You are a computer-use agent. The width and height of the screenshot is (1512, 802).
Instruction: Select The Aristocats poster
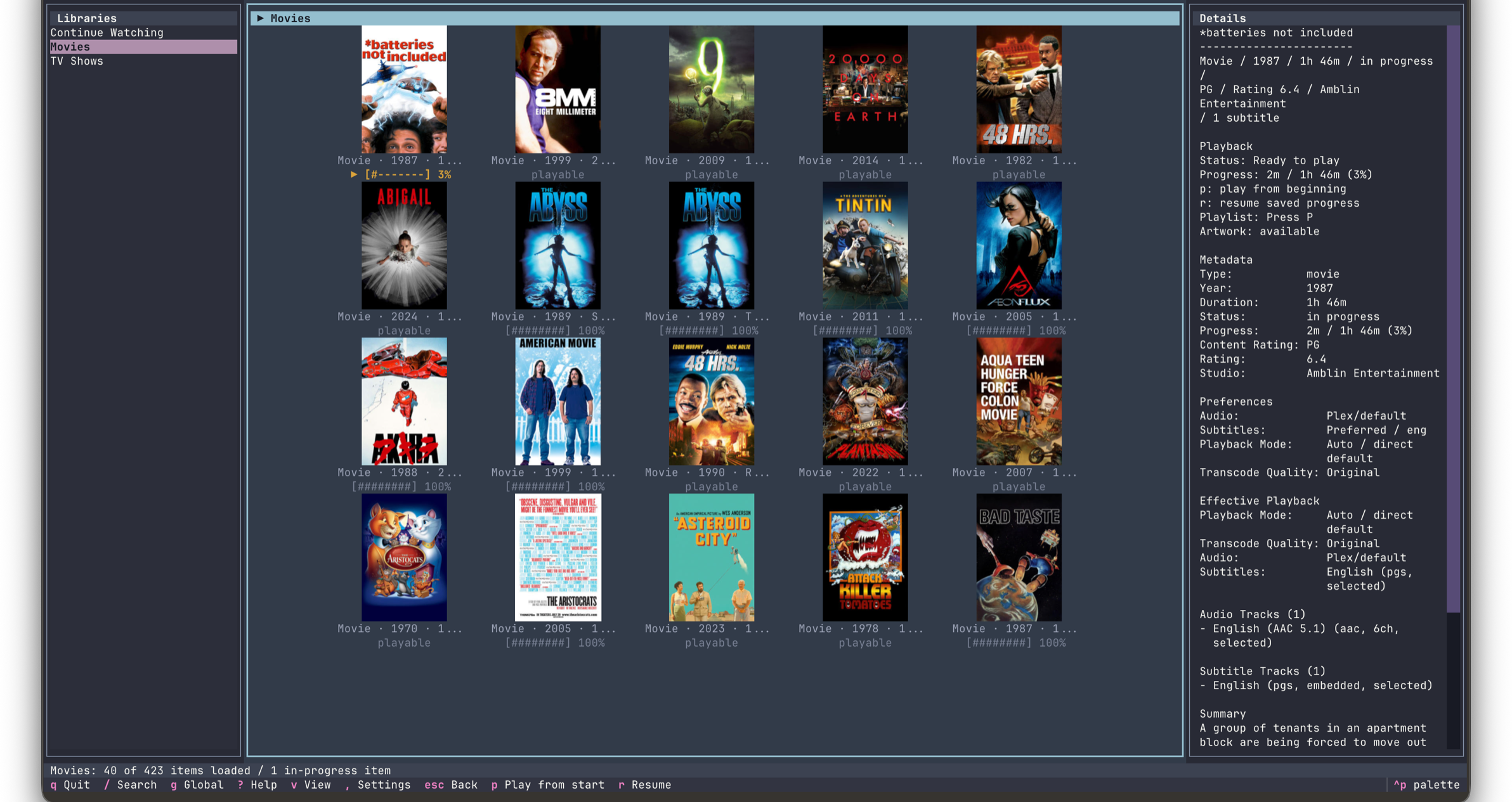coord(404,557)
